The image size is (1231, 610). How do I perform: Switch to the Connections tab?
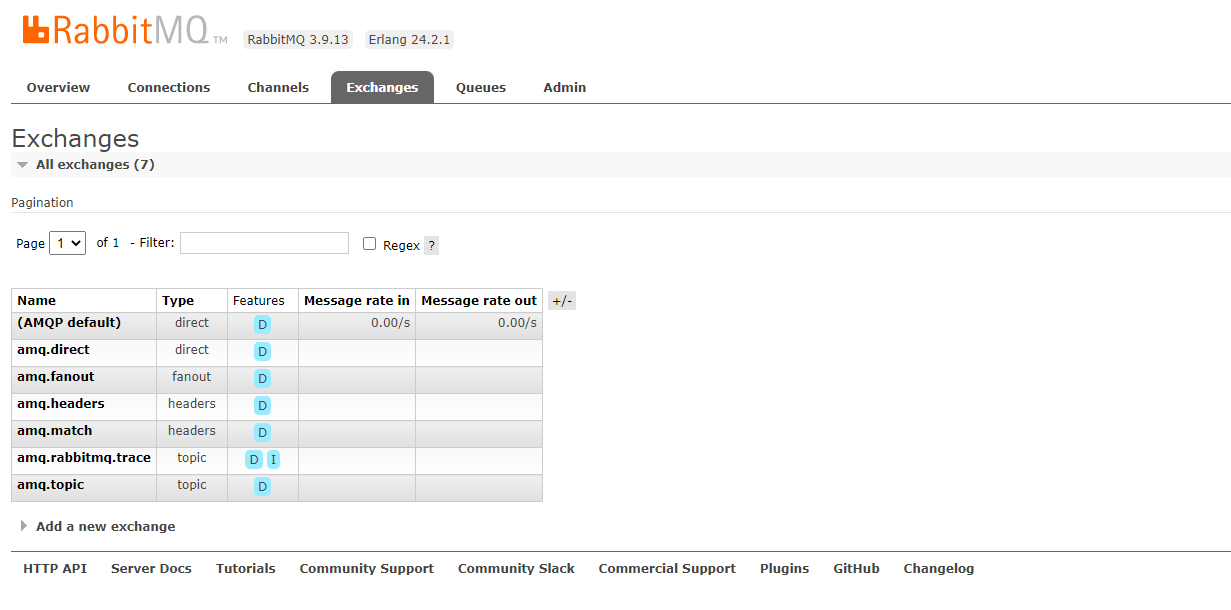click(x=169, y=87)
